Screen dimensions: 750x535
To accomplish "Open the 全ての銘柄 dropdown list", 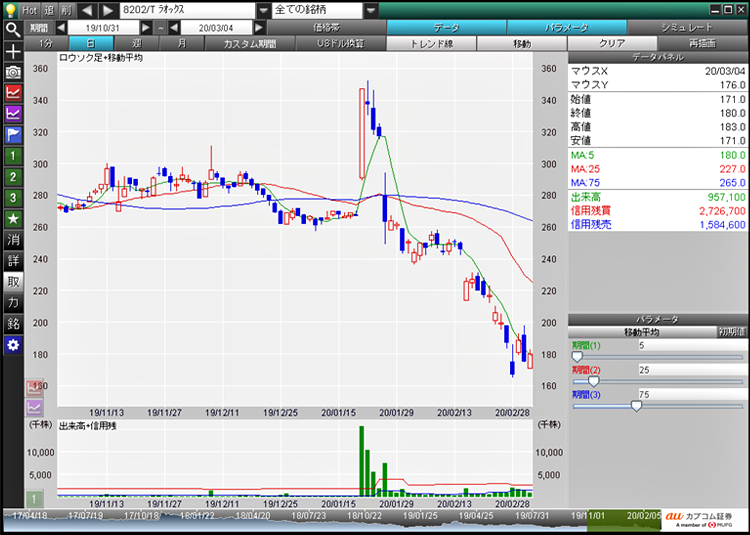I will [x=371, y=10].
